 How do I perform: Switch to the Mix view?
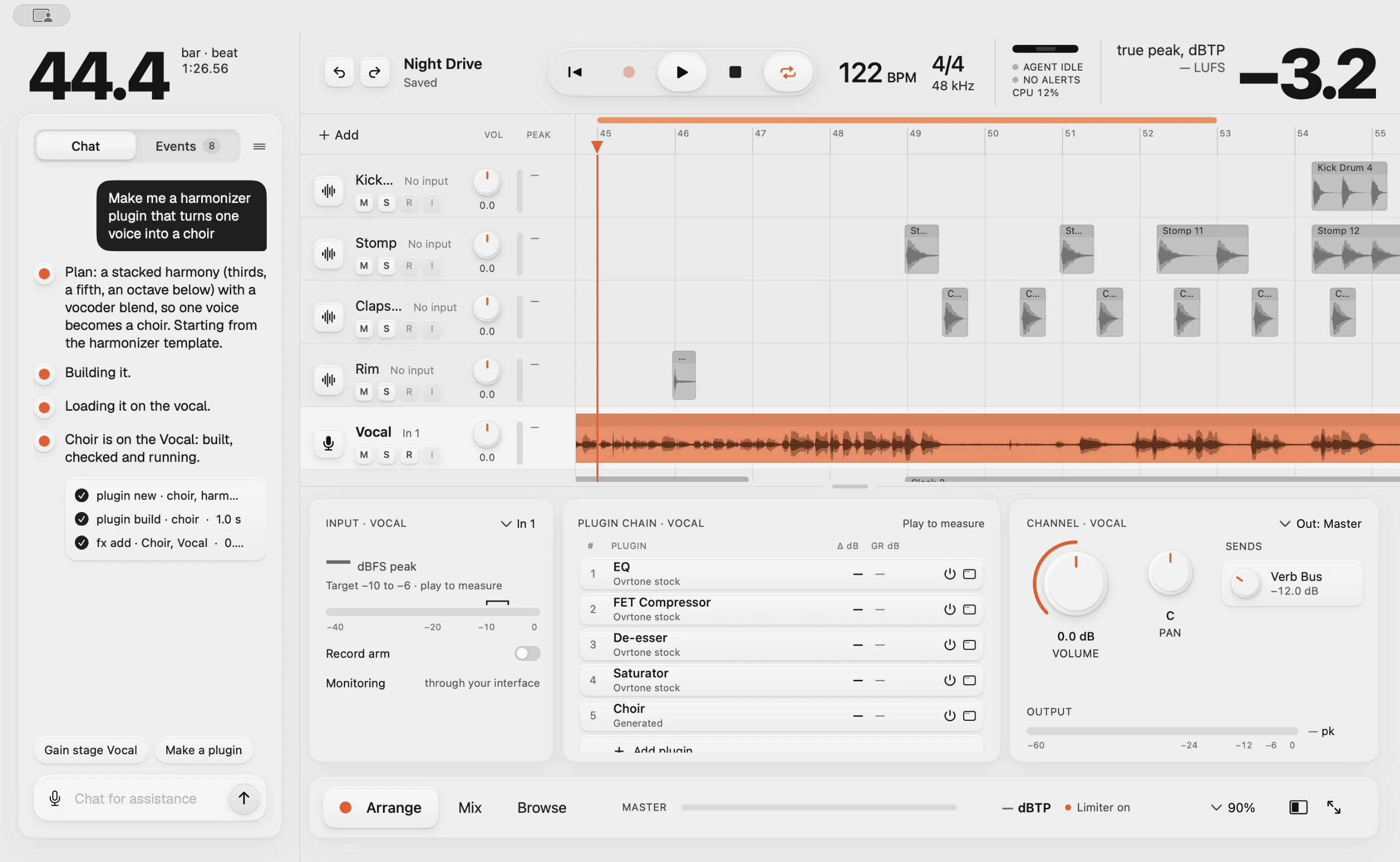470,807
